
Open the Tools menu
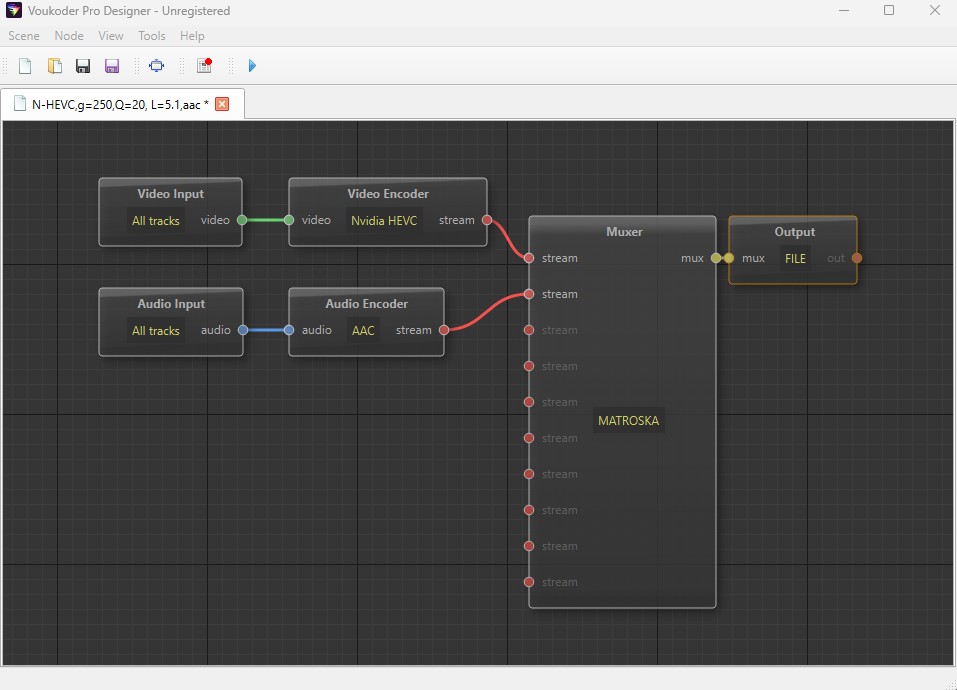(152, 36)
